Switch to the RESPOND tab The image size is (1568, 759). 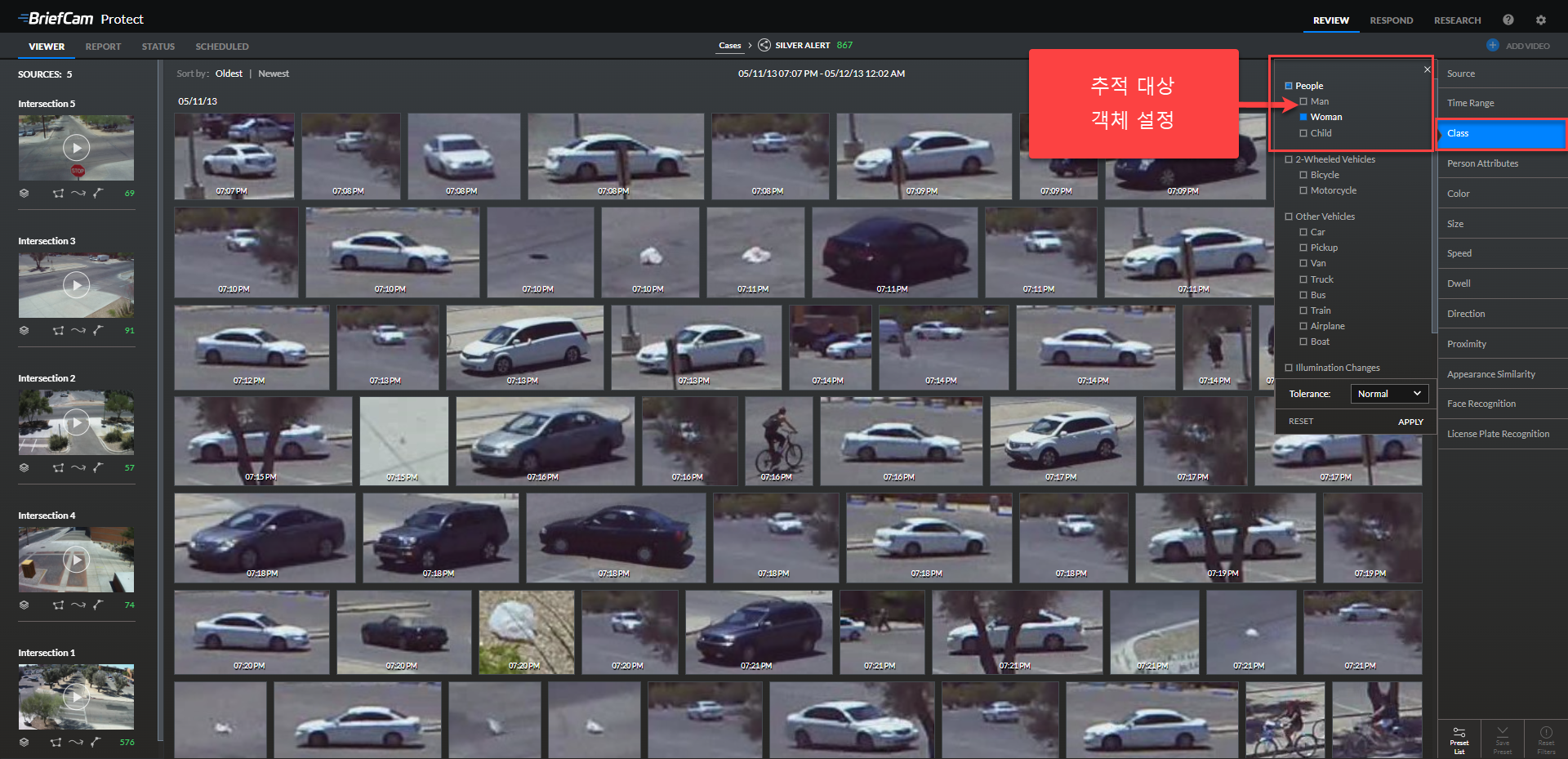point(1391,20)
